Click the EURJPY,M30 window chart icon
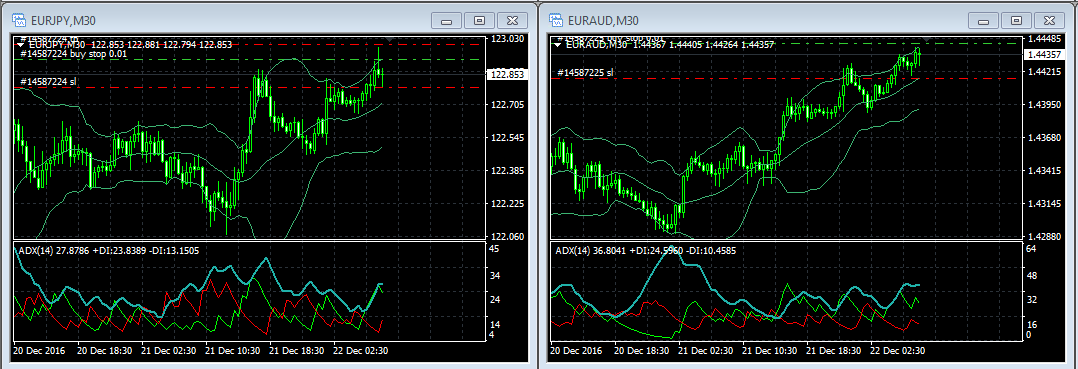 point(20,20)
